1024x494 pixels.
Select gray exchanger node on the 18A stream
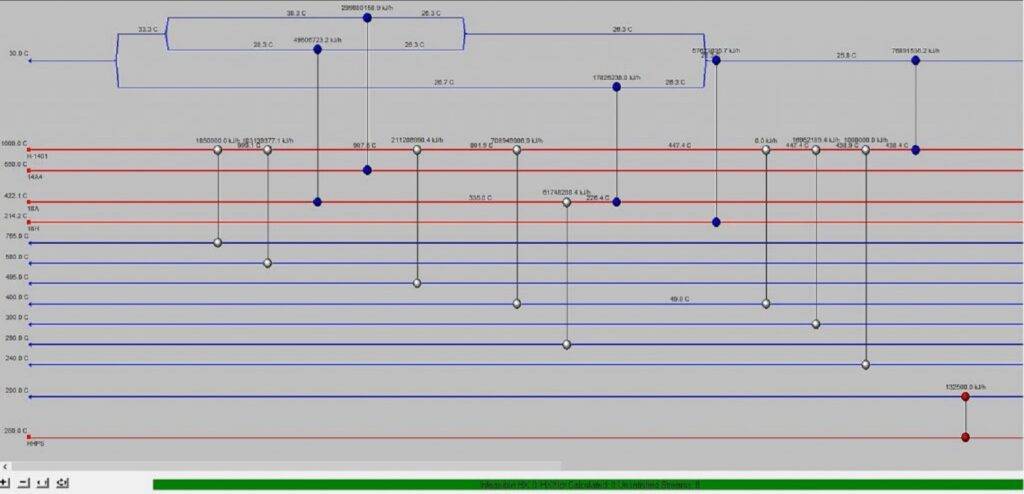point(566,202)
